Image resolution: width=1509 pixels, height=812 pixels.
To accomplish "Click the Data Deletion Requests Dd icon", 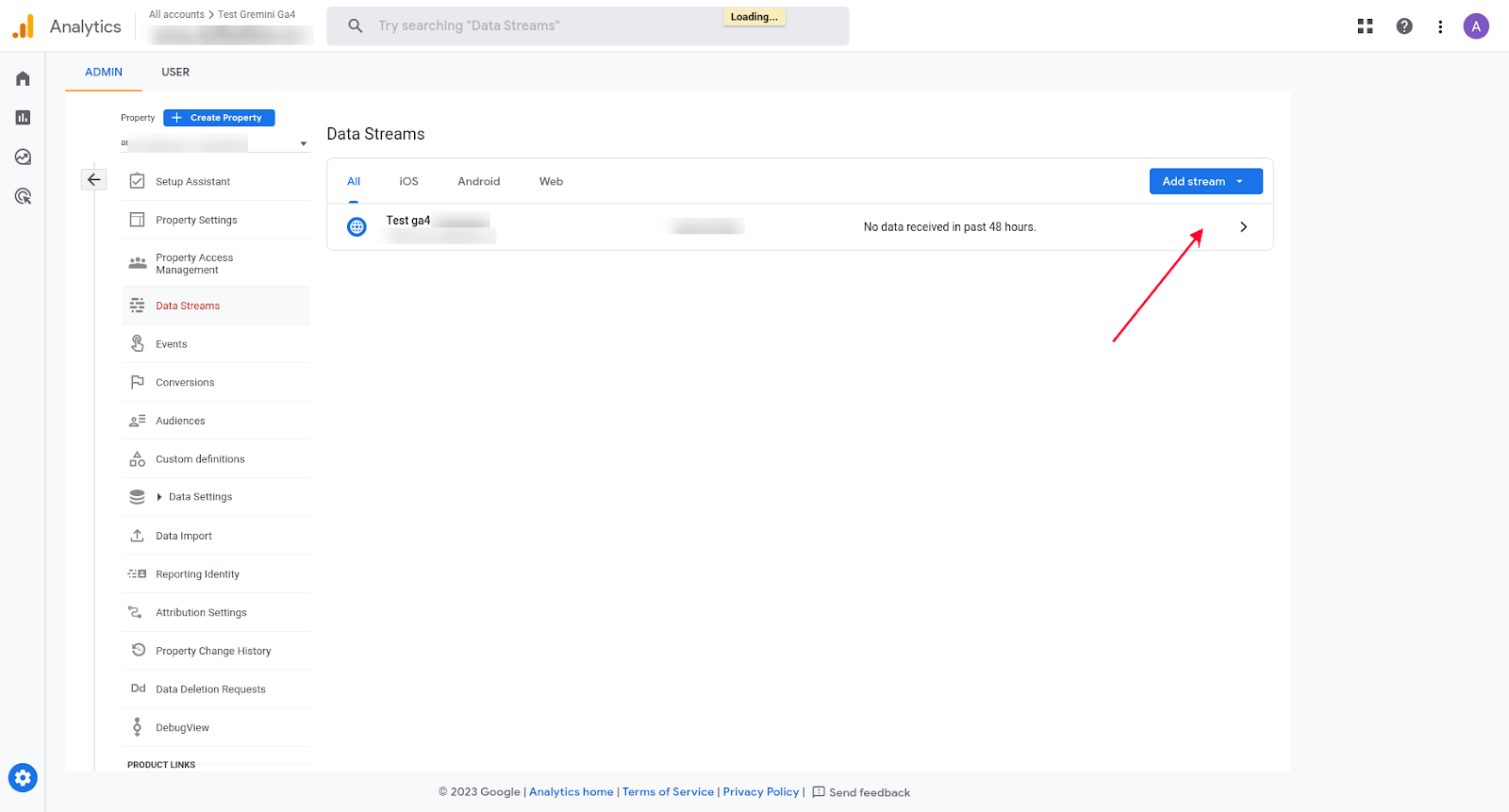I will (x=138, y=688).
